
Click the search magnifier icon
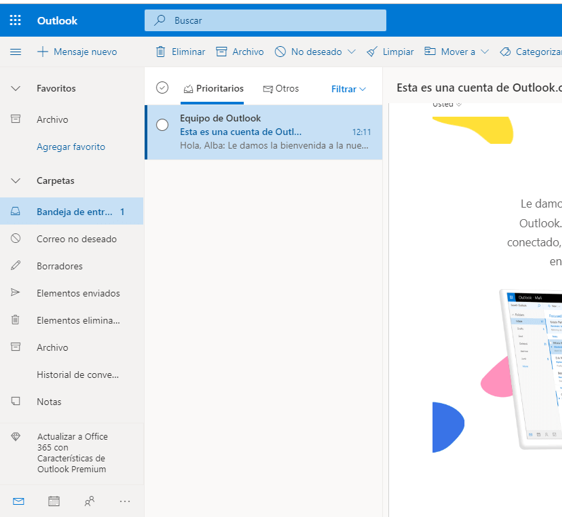click(159, 20)
